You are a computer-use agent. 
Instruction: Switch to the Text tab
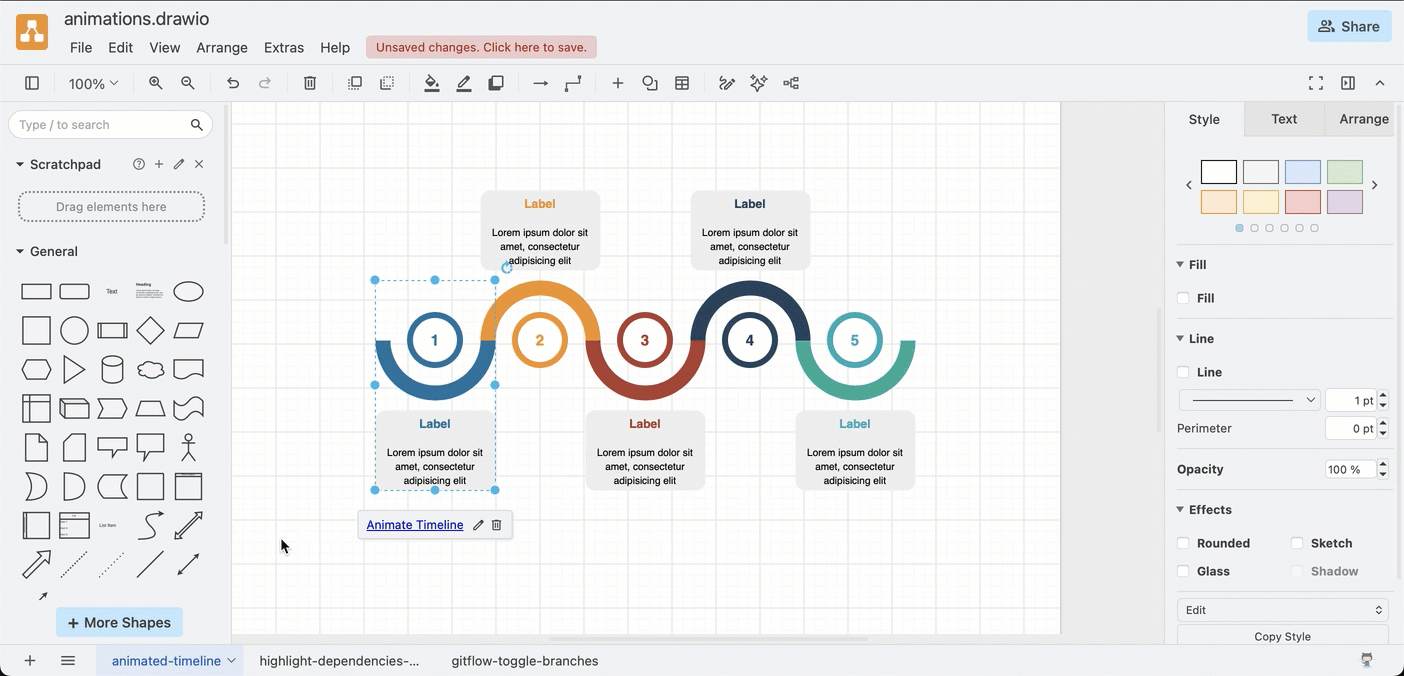(1284, 119)
